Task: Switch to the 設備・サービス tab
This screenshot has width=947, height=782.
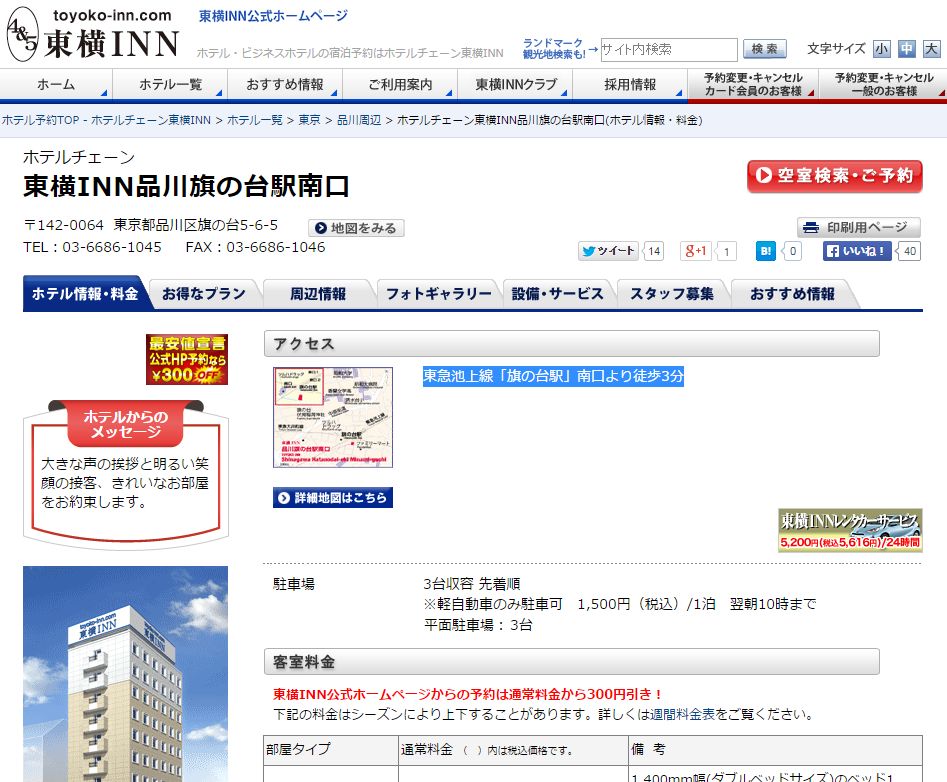Action: coord(557,293)
